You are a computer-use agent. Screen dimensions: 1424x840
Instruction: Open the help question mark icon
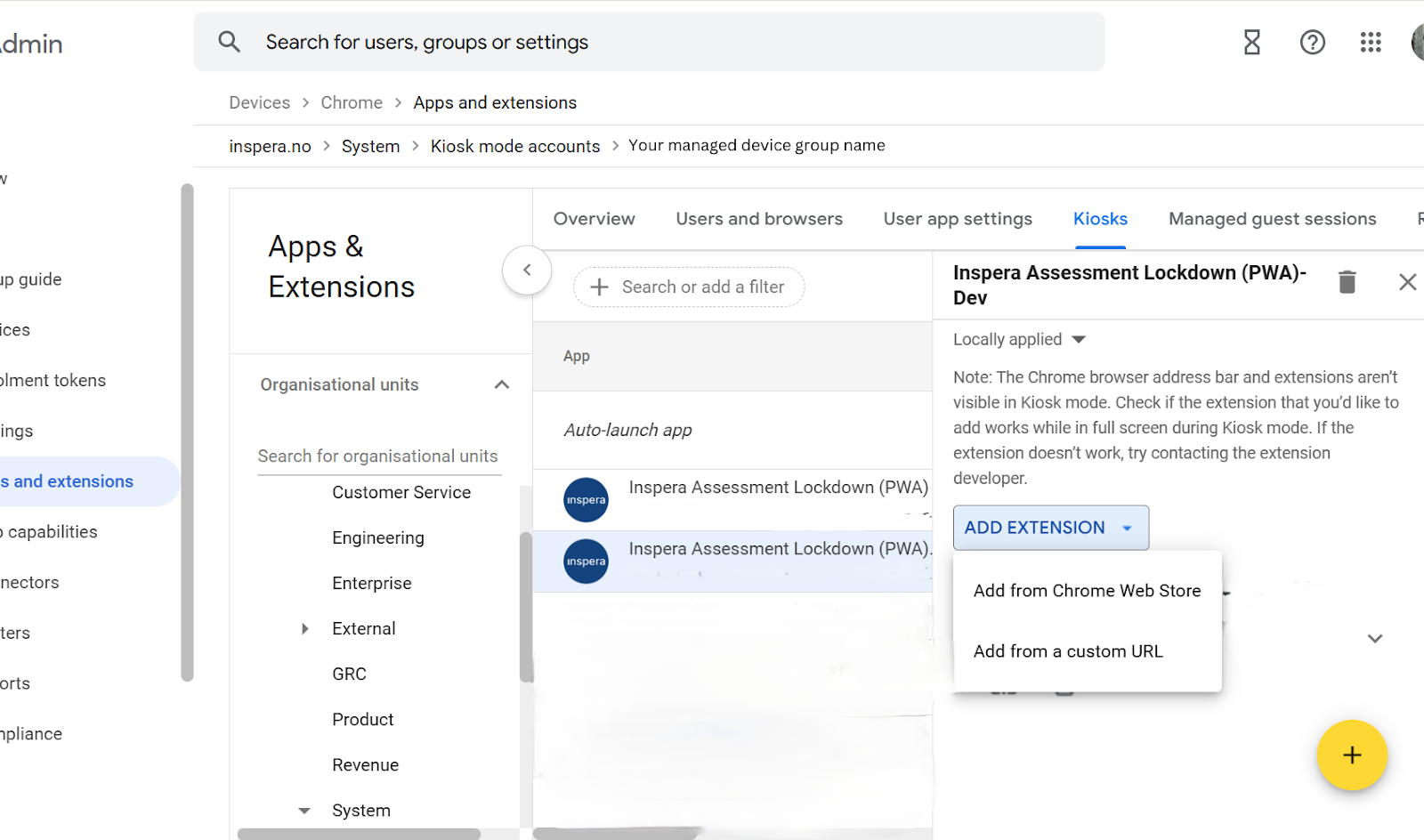[1313, 42]
